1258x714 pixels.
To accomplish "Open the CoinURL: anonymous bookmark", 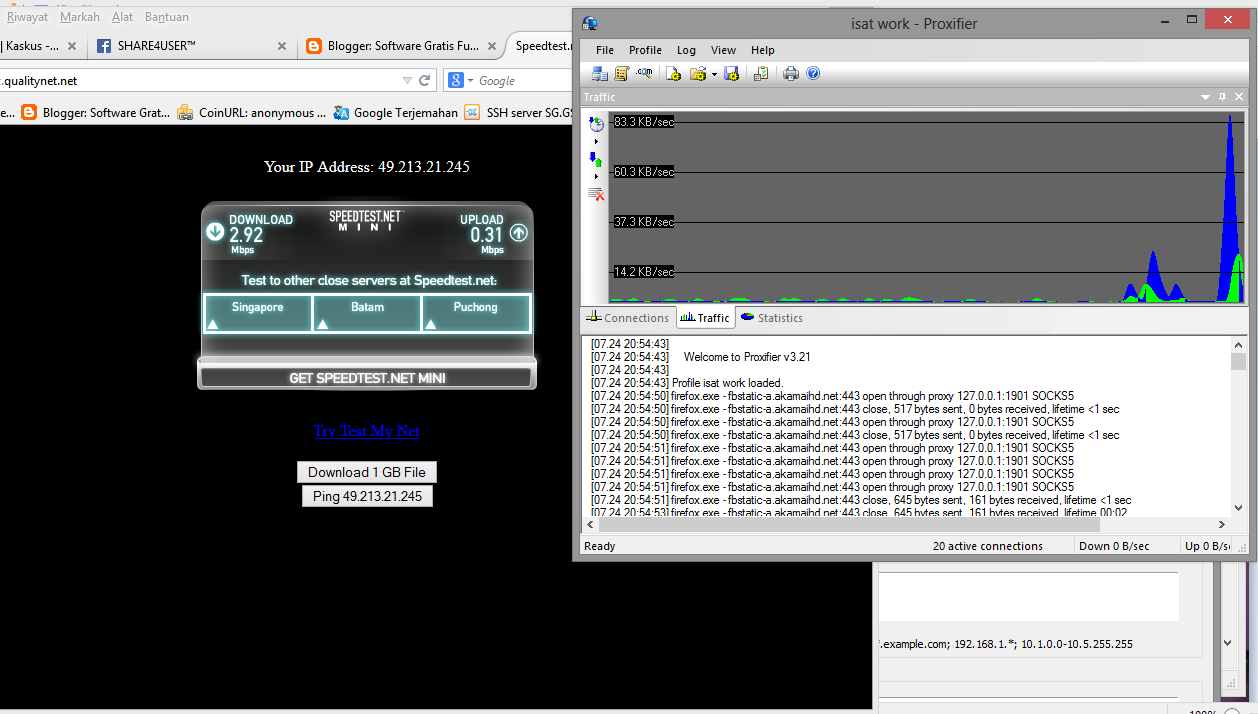I will pos(252,113).
